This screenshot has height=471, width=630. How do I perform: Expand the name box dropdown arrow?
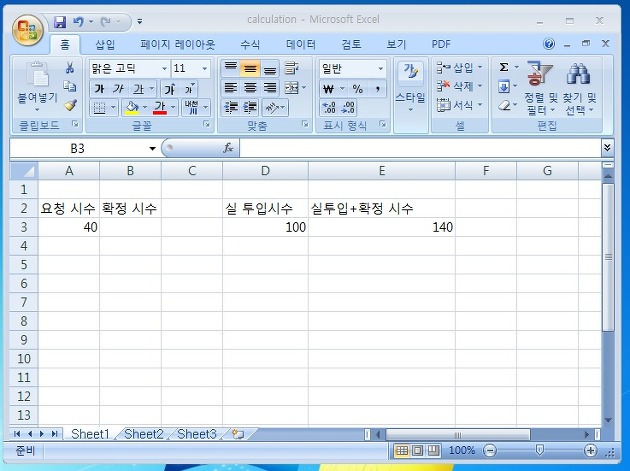pyautogui.click(x=152, y=149)
